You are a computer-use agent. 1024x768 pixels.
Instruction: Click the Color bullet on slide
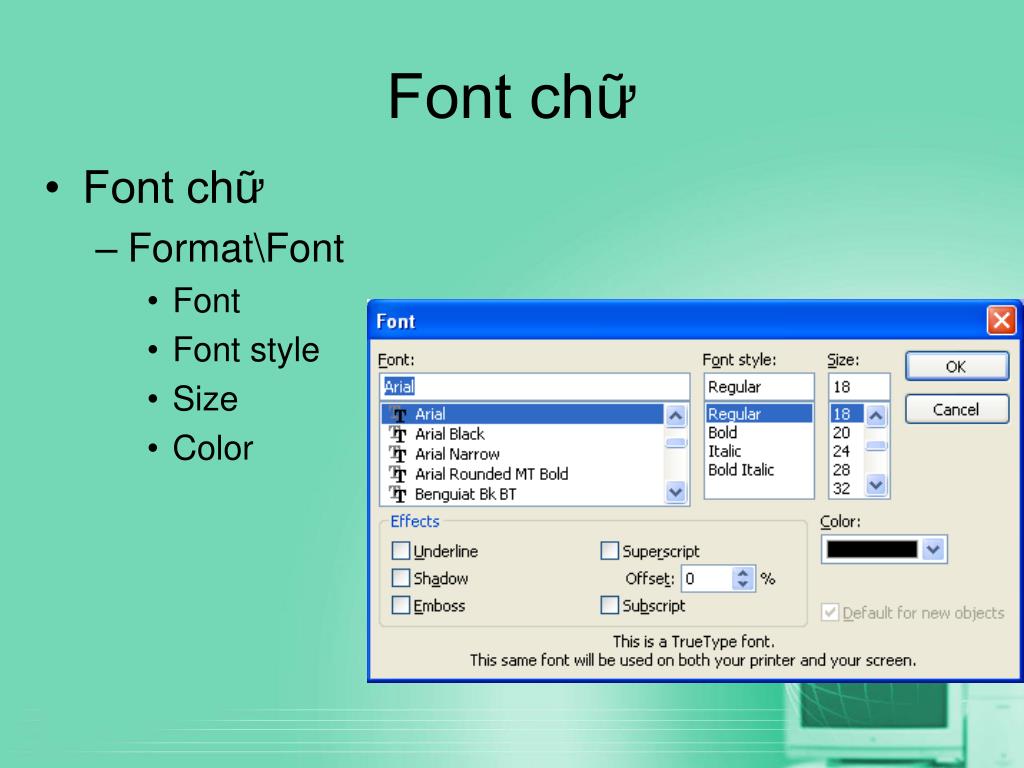213,448
